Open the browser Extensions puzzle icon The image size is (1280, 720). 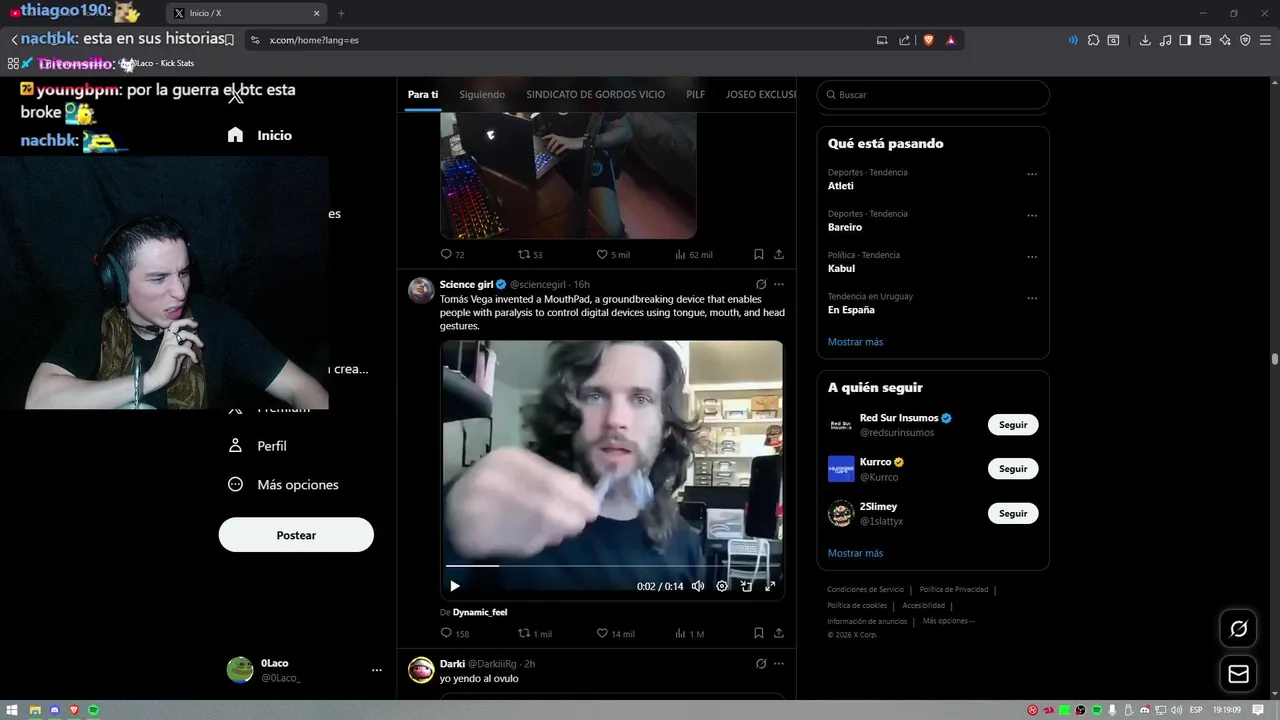(1093, 40)
